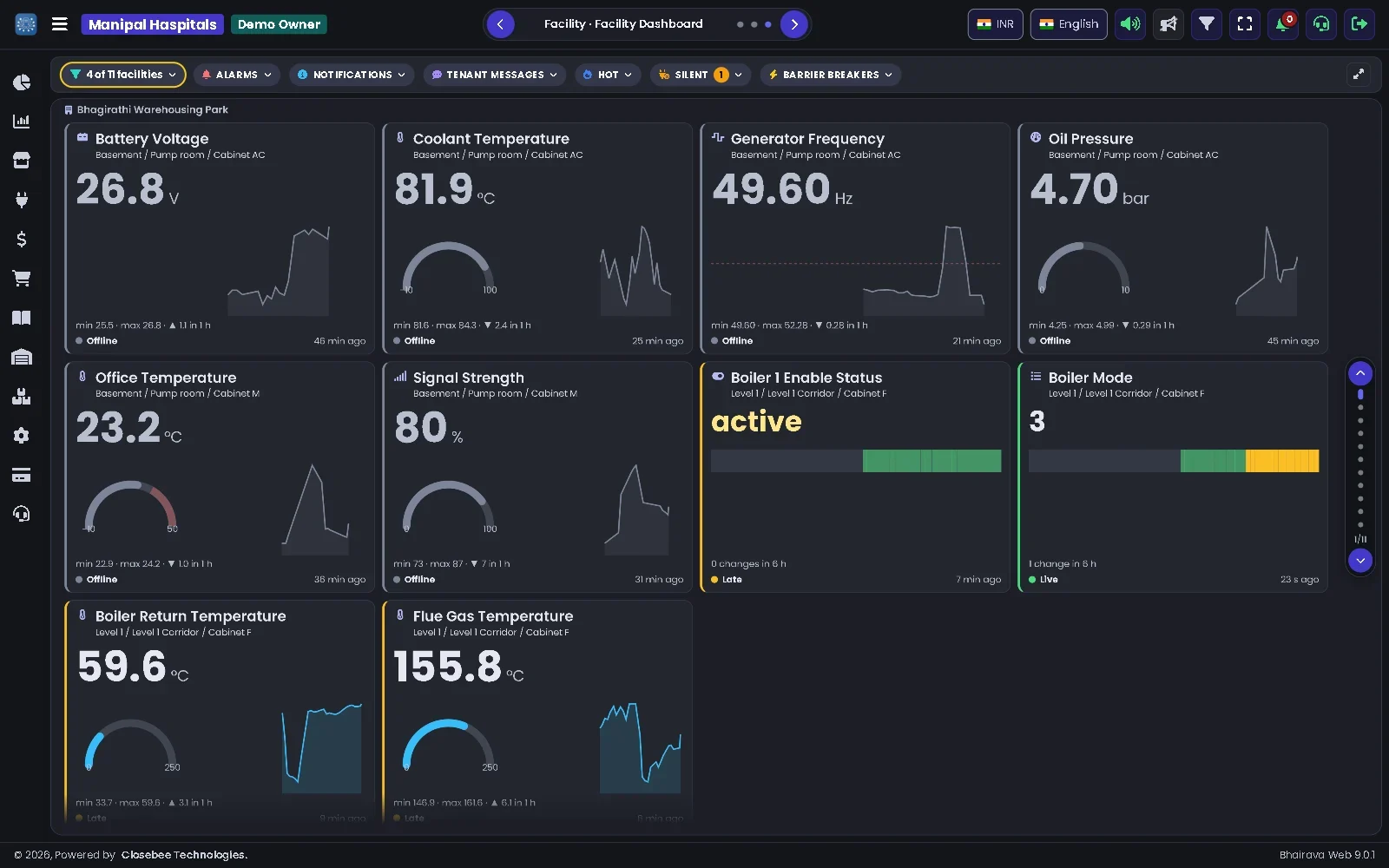Viewport: 1389px width, 868px height.
Task: Click the logout icon
Action: [x=1359, y=24]
